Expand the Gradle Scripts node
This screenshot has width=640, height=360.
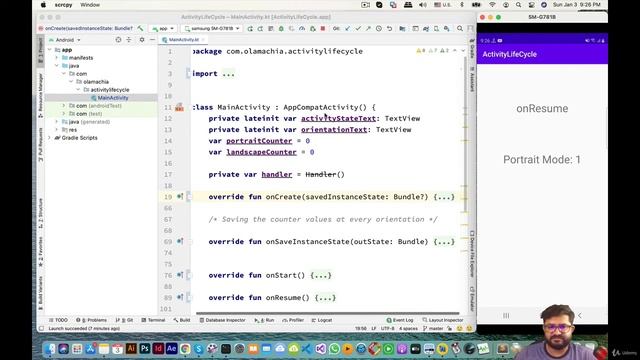coord(50,138)
